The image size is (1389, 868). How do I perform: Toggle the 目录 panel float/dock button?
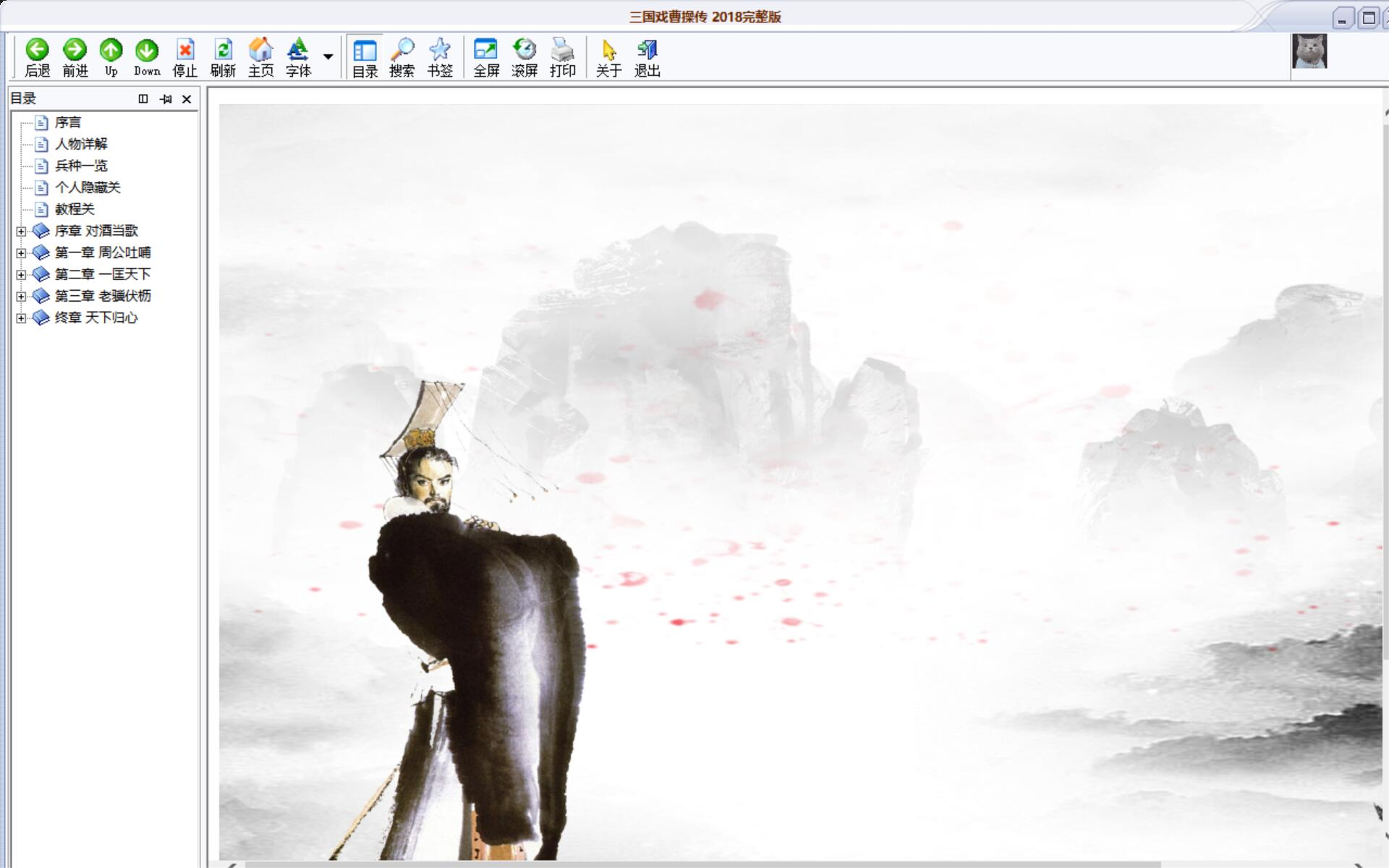[x=143, y=99]
